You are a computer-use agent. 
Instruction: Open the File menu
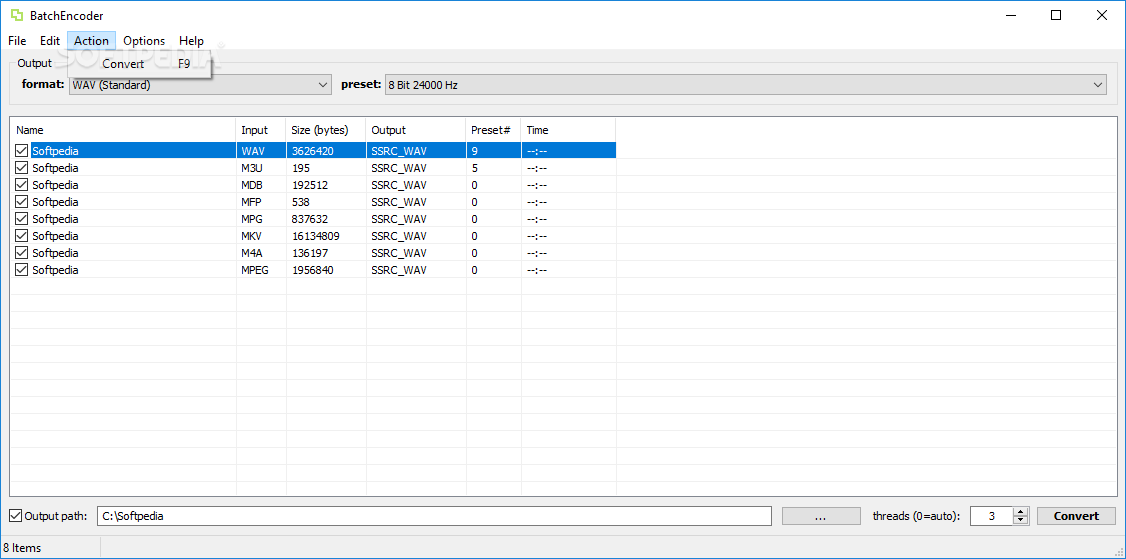click(17, 41)
